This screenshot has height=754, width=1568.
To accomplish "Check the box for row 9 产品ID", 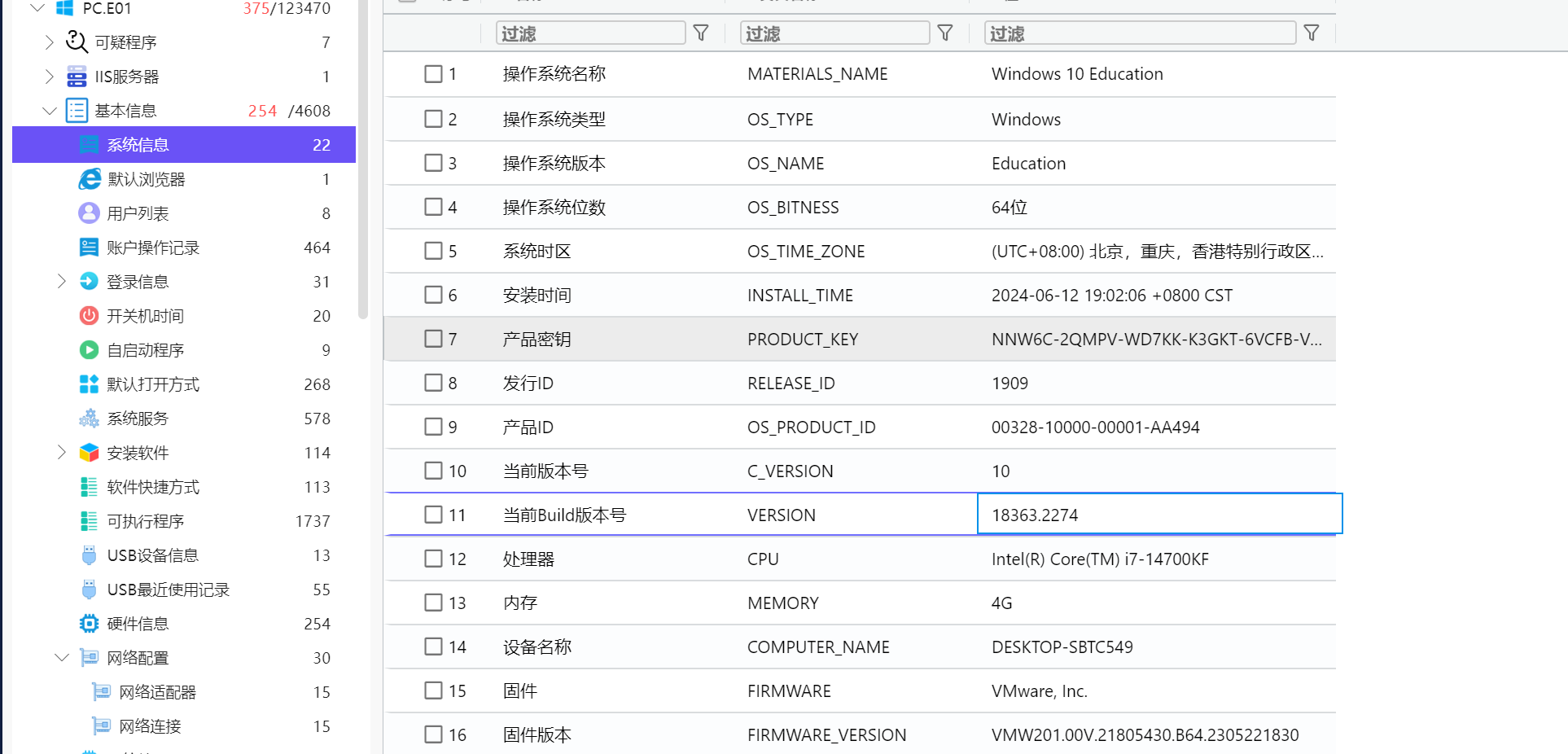I will click(433, 427).
